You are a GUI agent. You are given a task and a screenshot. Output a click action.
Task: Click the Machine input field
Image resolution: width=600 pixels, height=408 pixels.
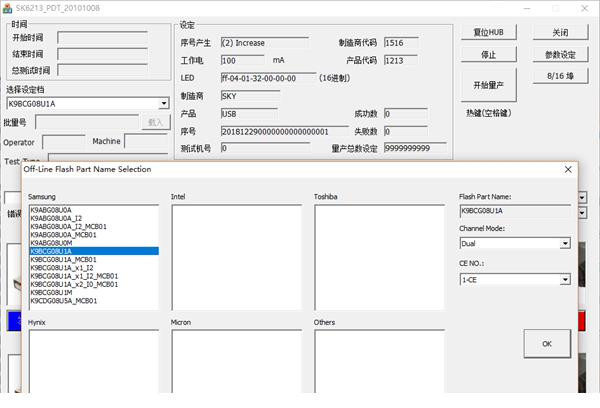coord(146,142)
